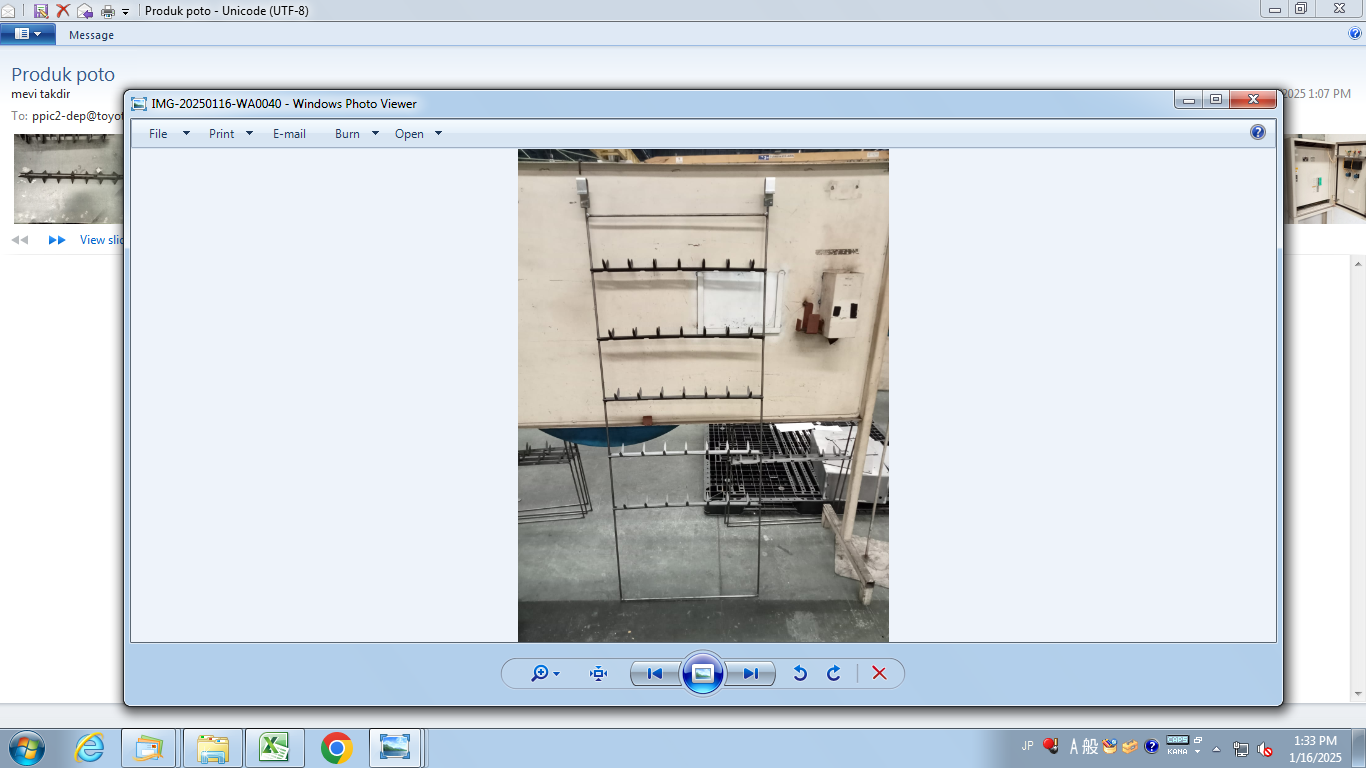1366x768 pixels.
Task: Open the first attachment thumbnail in the email
Action: (69, 179)
